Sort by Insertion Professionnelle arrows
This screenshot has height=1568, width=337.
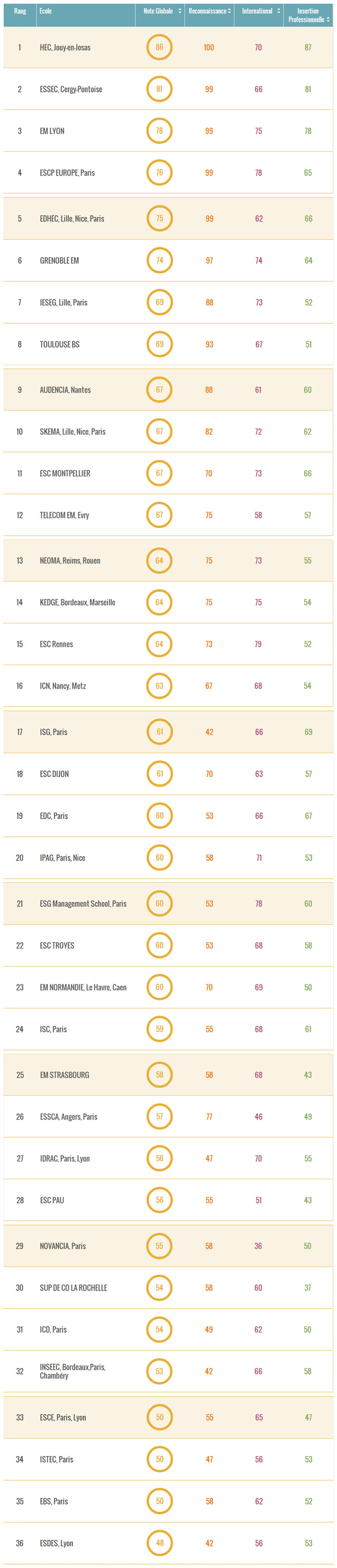coord(328,19)
